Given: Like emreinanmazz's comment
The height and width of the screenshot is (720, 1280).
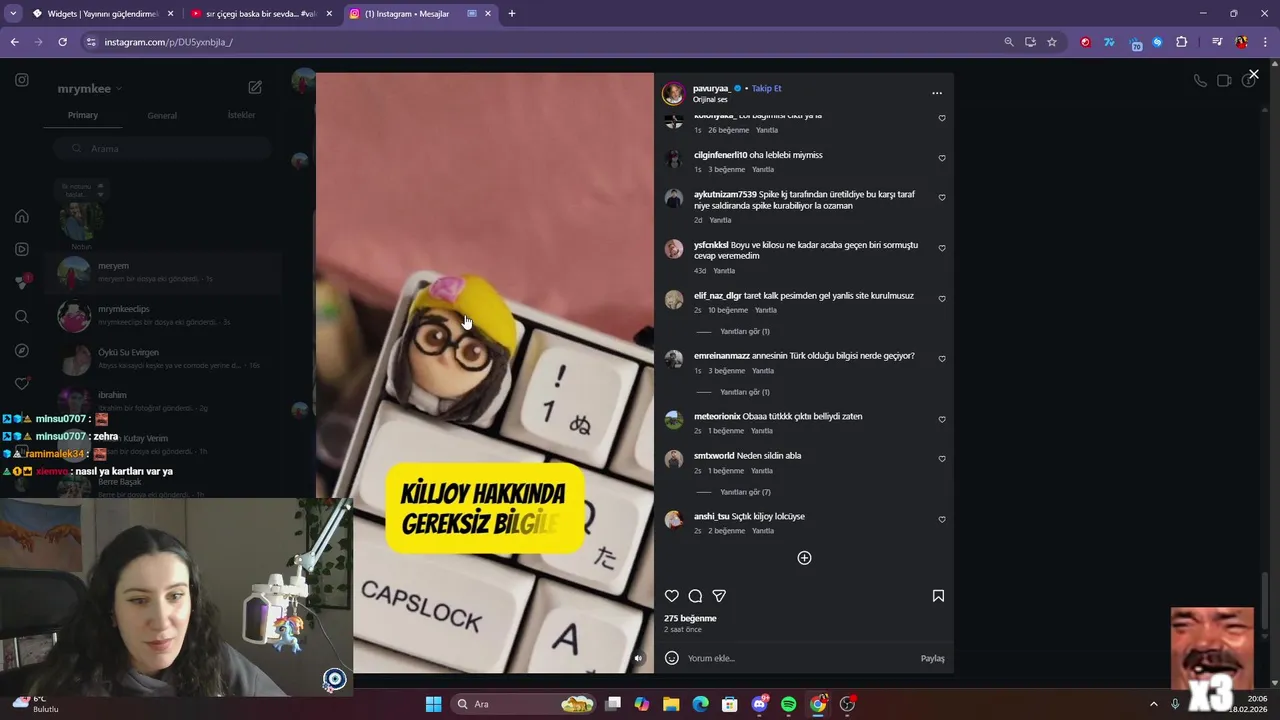Looking at the screenshot, I should coord(942,359).
